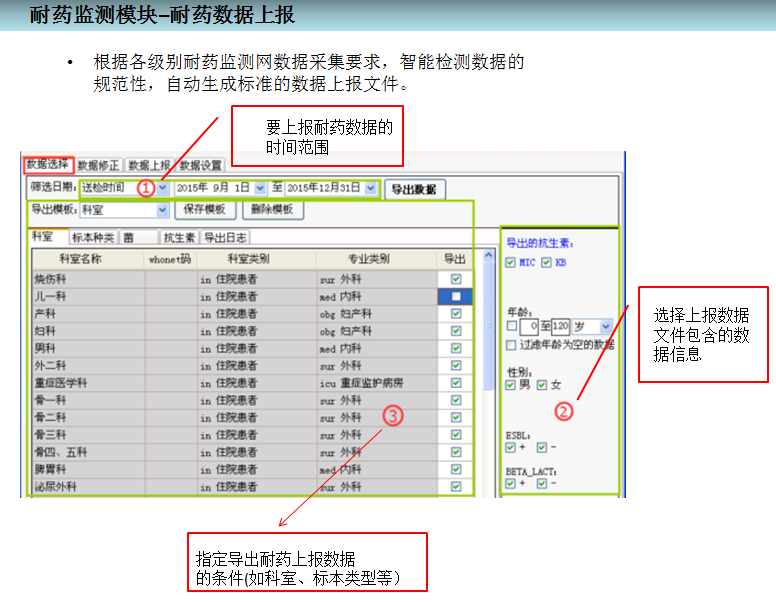Open the end date 2015年12月31日 picker
This screenshot has height=602, width=776.
pos(371,188)
